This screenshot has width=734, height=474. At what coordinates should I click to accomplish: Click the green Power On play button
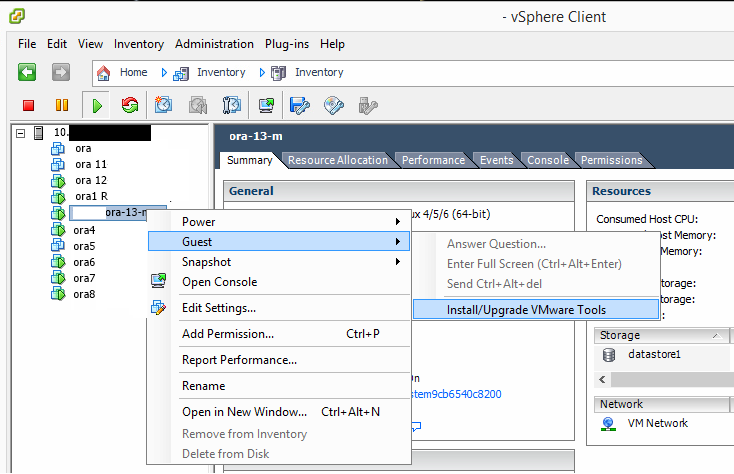pyautogui.click(x=97, y=106)
